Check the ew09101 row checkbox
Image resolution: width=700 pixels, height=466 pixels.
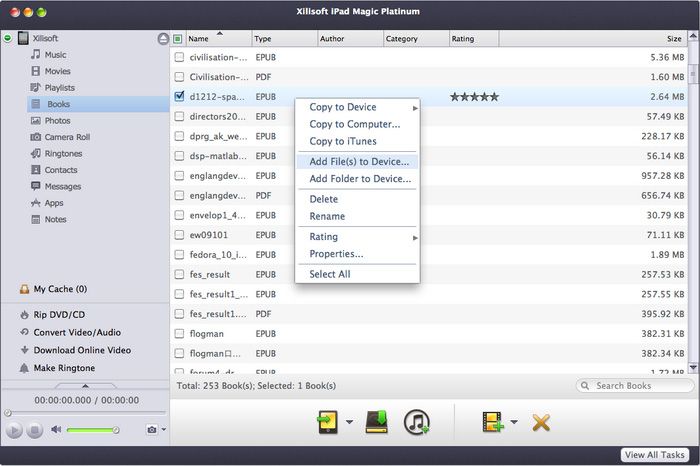tap(179, 235)
